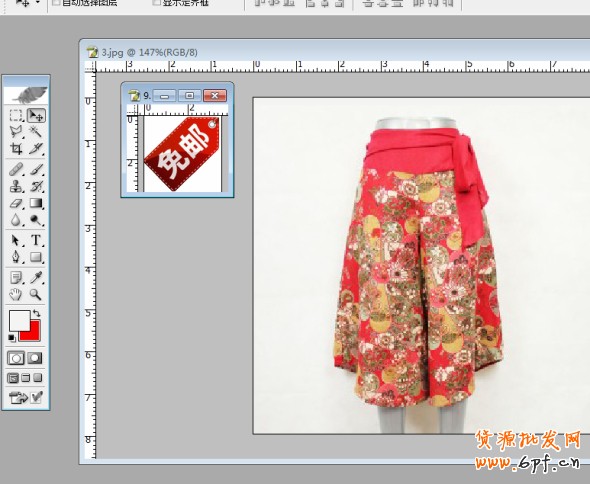Toggle the auto-select layer checkbox
The height and width of the screenshot is (484, 590).
point(56,3)
